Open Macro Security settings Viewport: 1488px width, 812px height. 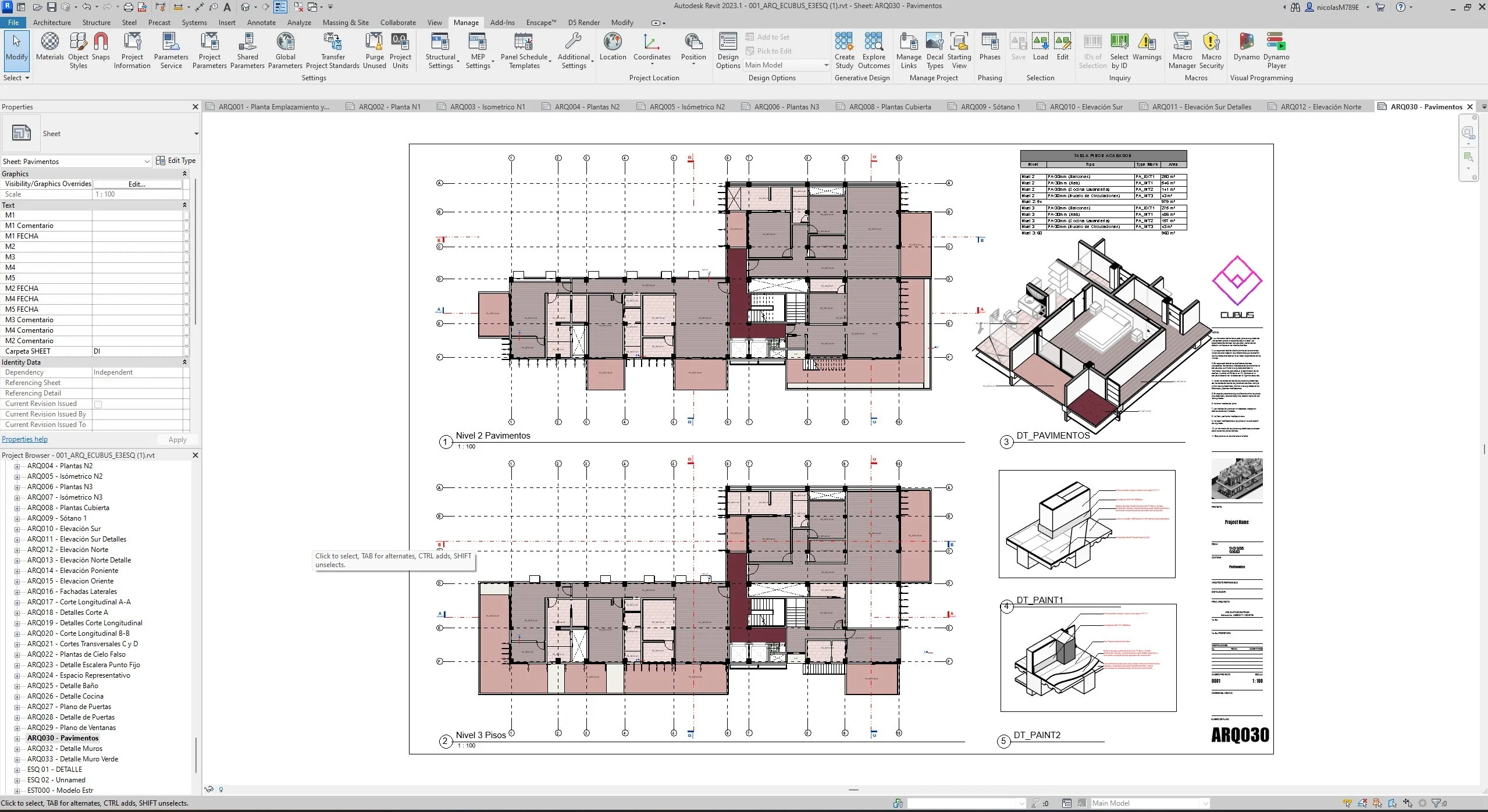pyautogui.click(x=1211, y=51)
